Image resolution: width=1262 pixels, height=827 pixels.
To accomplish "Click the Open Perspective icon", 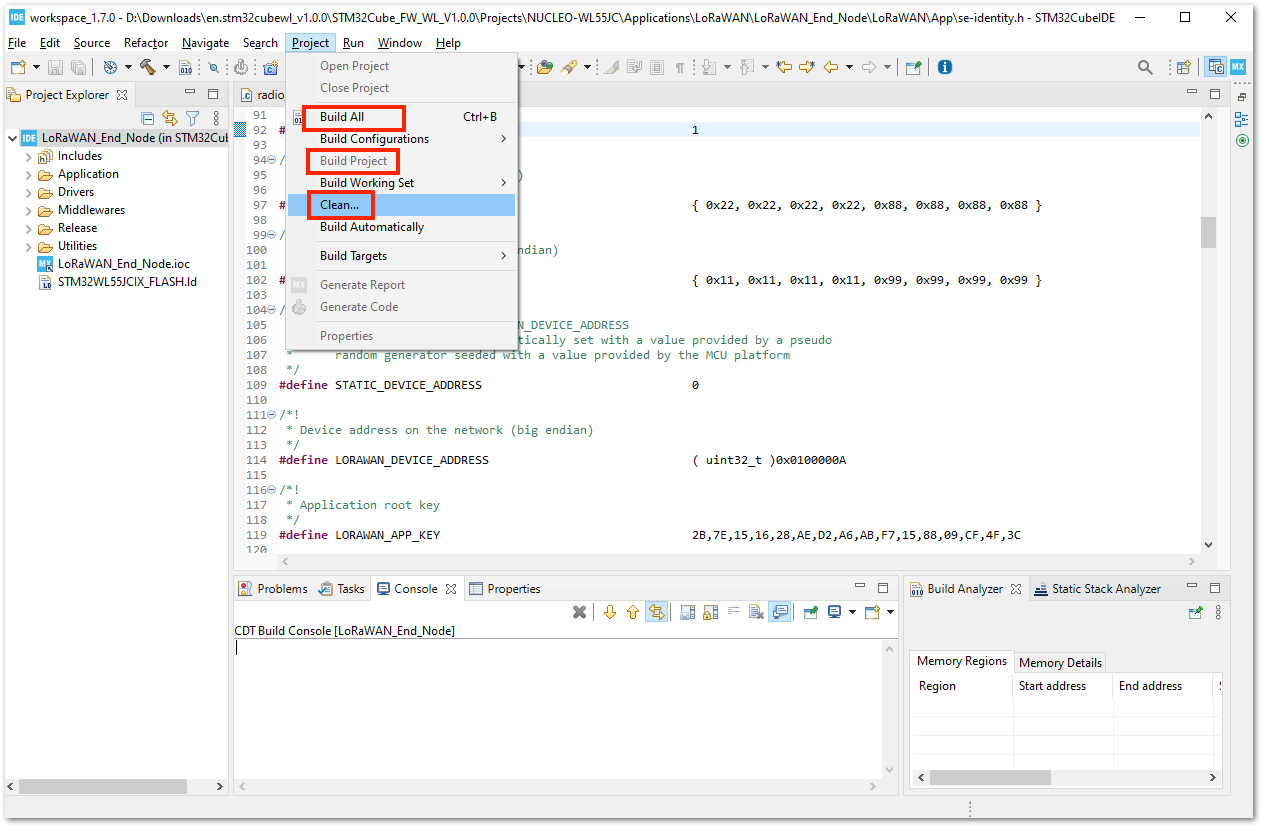I will [x=1183, y=67].
